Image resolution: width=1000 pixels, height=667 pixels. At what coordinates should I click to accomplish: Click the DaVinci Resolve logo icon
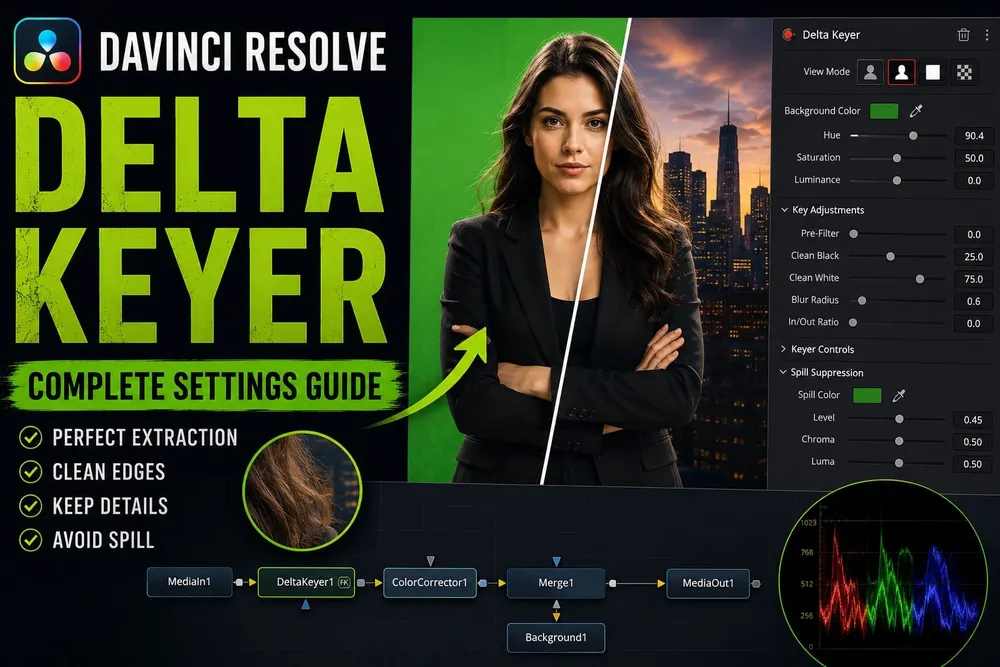(47, 50)
